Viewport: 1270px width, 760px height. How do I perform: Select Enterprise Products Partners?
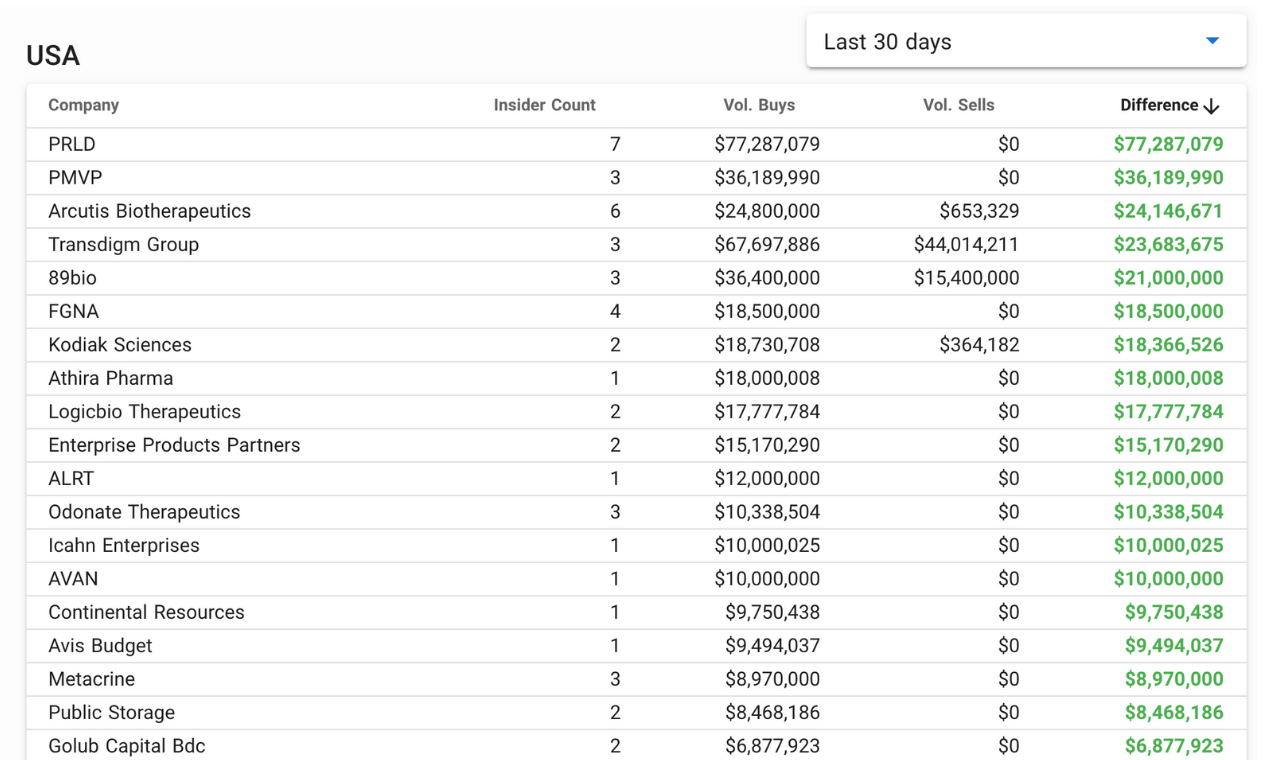coord(174,445)
